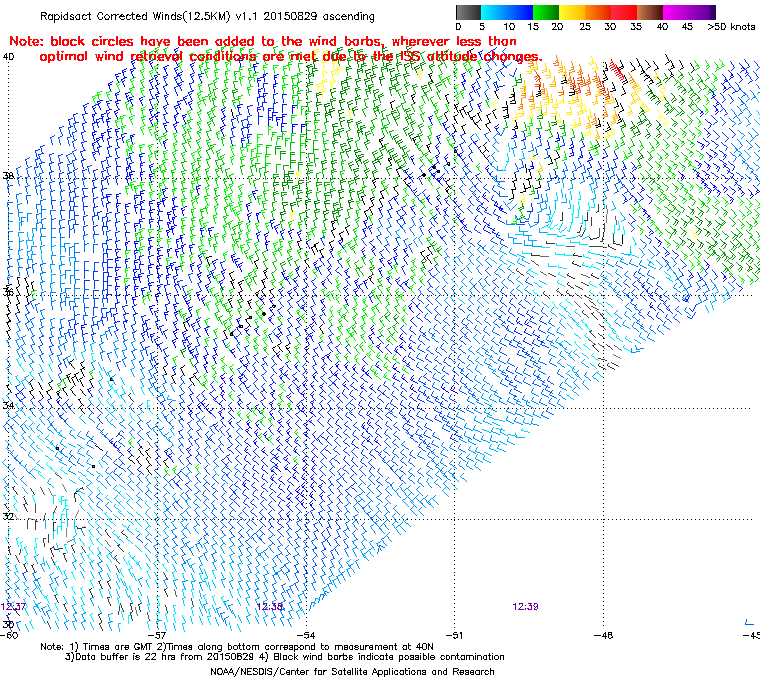This screenshot has height=688, width=760.
Task: Click the cyan 5-10 knots legend color
Action: click(494, 12)
